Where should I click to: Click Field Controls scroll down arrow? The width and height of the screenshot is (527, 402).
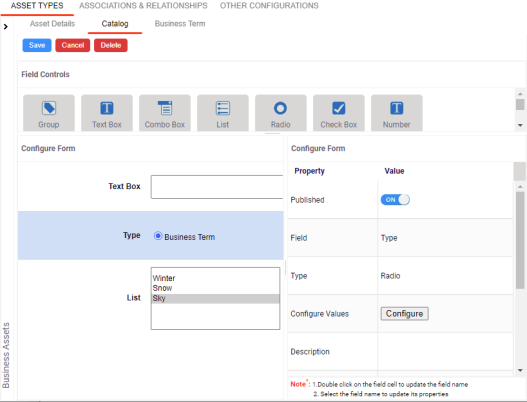click(x=520, y=125)
